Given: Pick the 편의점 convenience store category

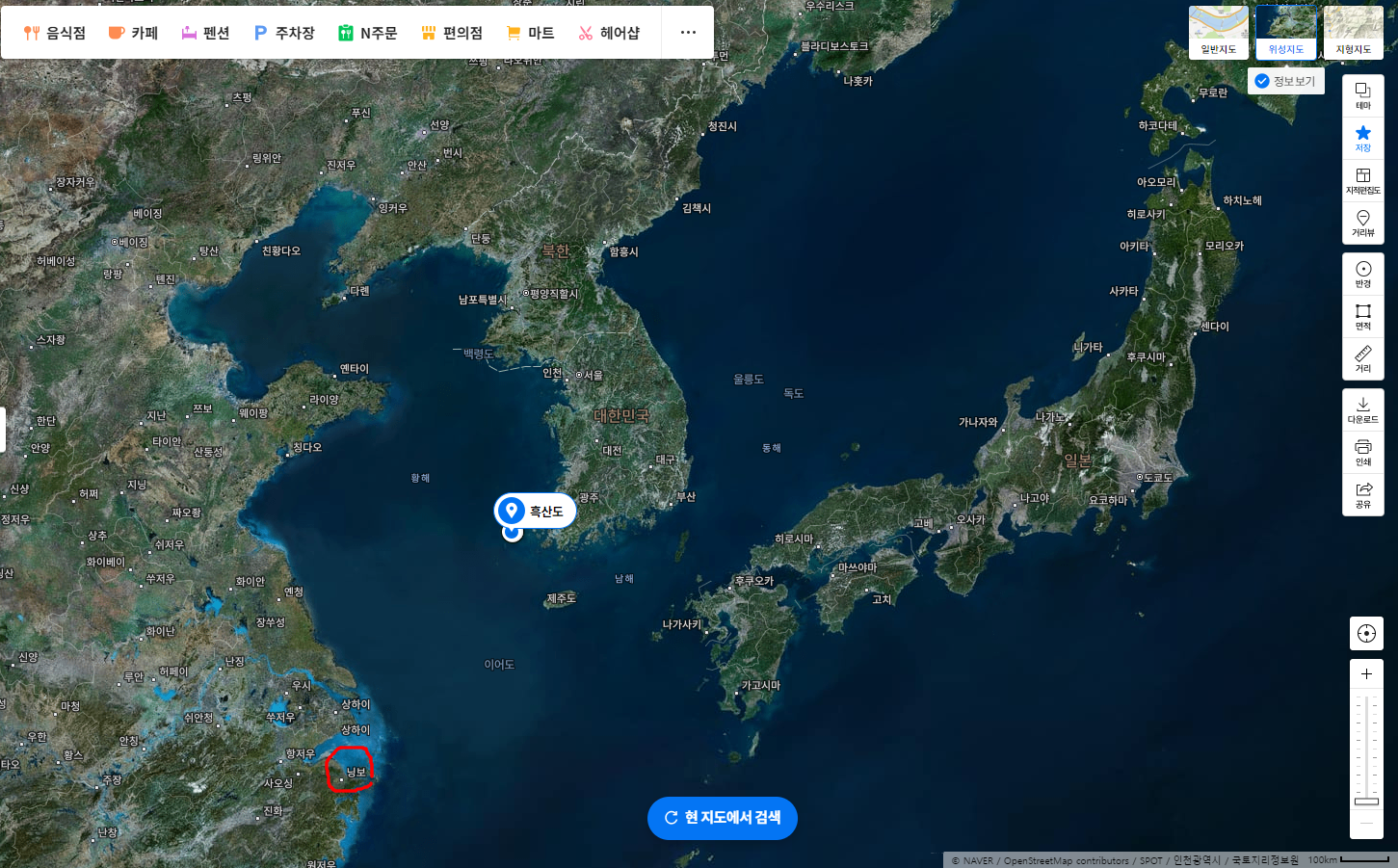Looking at the screenshot, I should [452, 33].
